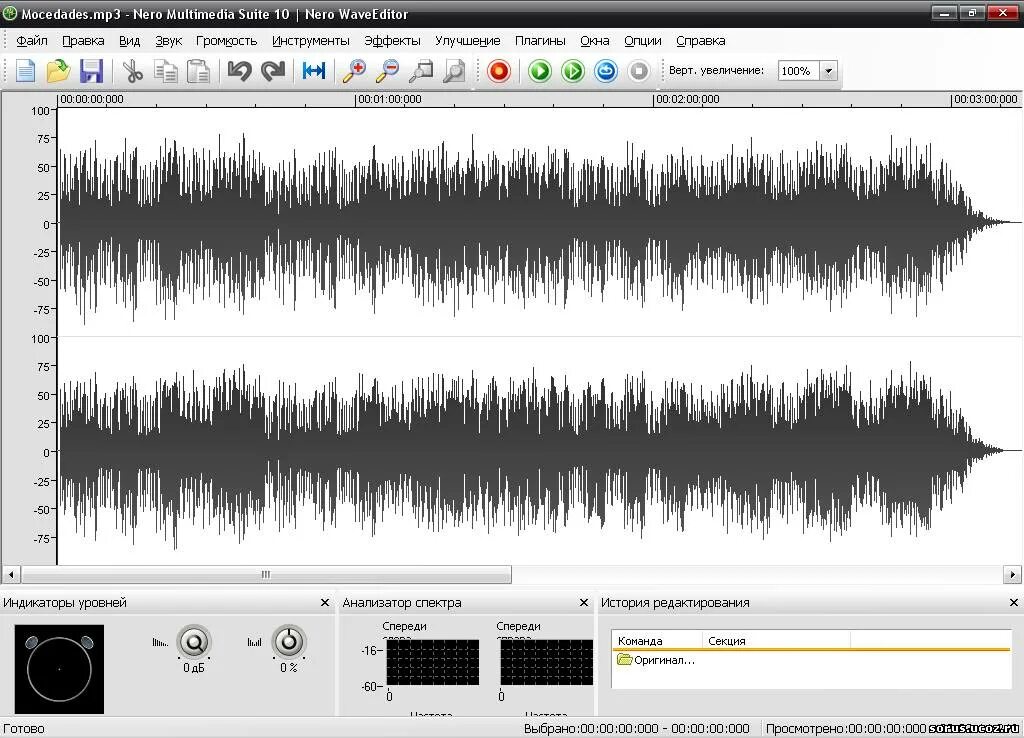Viewport: 1024px width, 738px height.
Task: Click the 0 % level knob
Action: pos(289,642)
